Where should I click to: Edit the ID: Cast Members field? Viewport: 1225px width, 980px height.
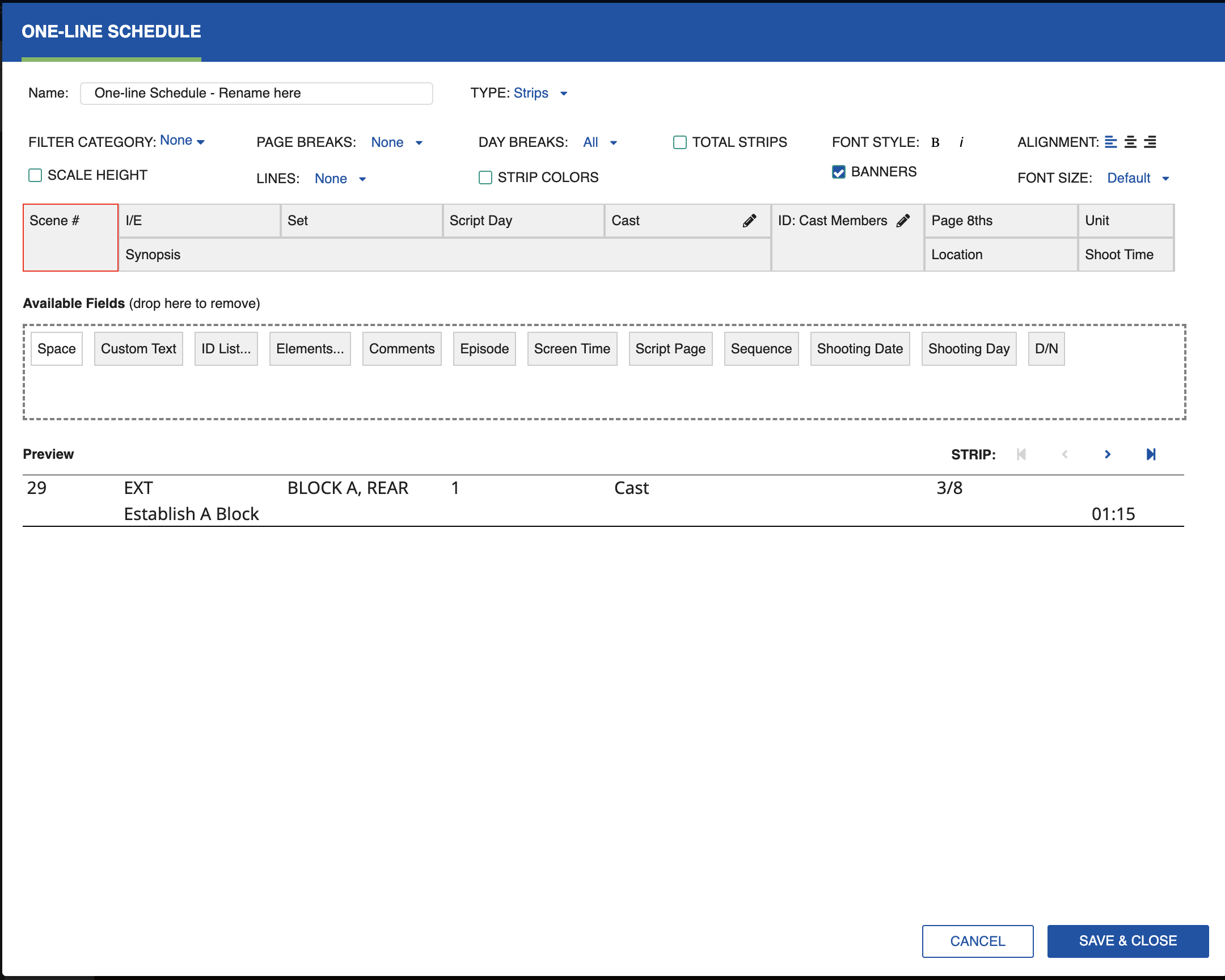[x=903, y=221]
